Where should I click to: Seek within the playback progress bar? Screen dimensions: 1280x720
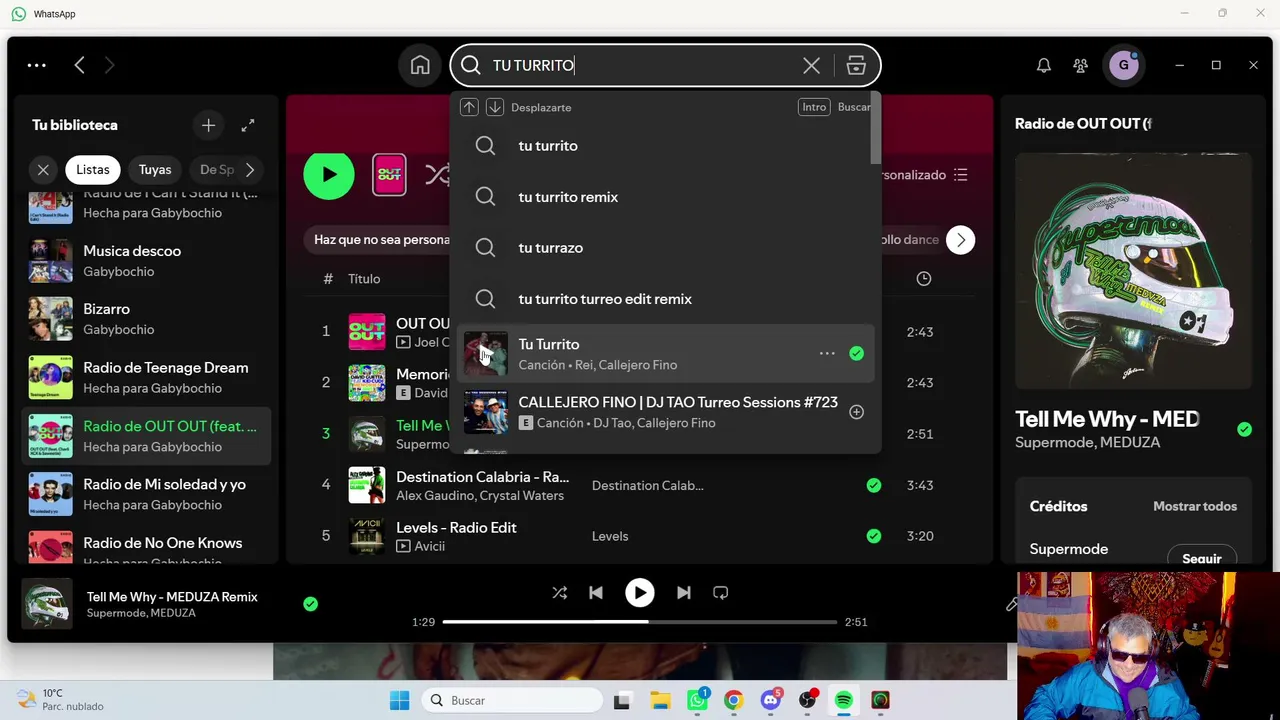[x=640, y=622]
